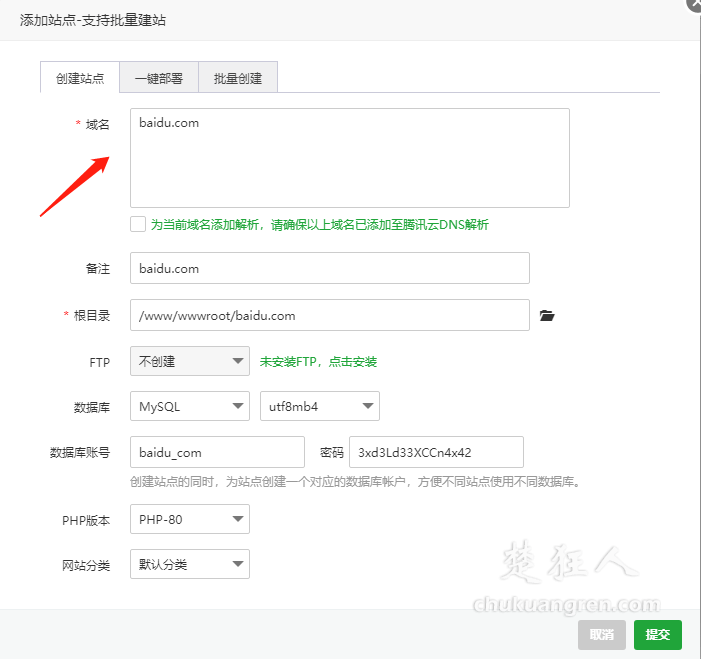
Task: Click the 未安装FTP，点击安装 link
Action: coord(318,362)
